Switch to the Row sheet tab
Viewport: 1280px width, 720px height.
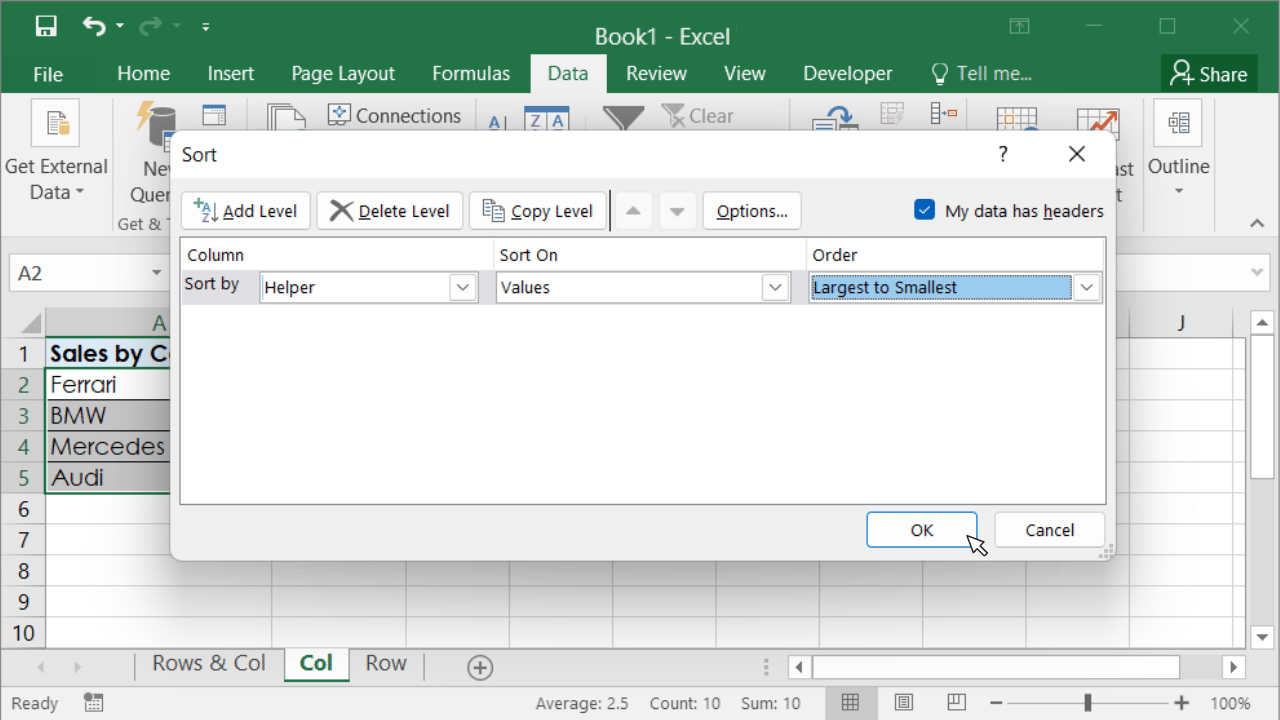(x=386, y=664)
